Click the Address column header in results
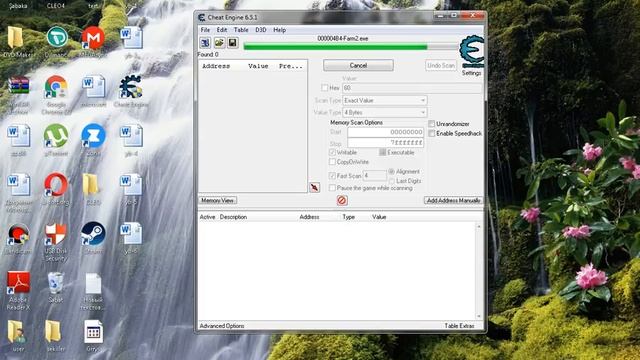Viewport: 640px width, 360px height. (216, 66)
